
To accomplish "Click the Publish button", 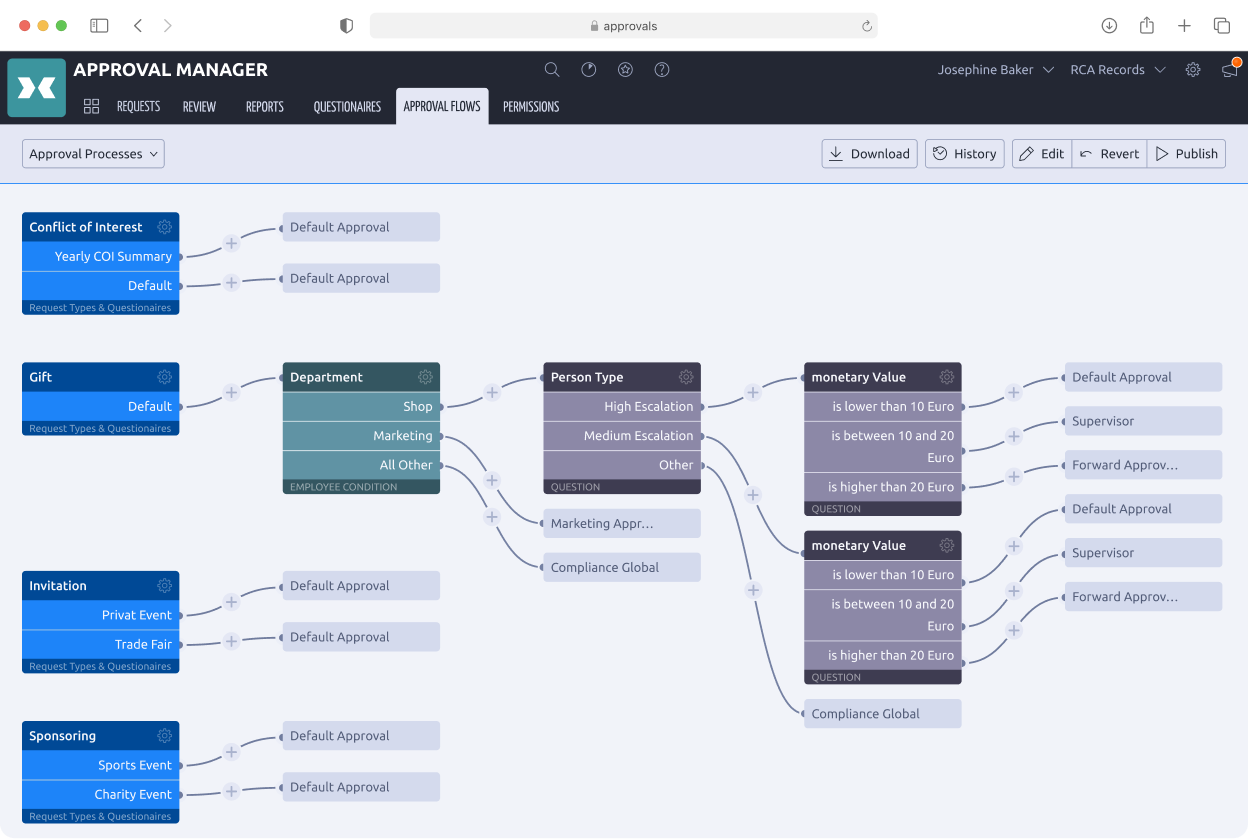I will point(1186,153).
